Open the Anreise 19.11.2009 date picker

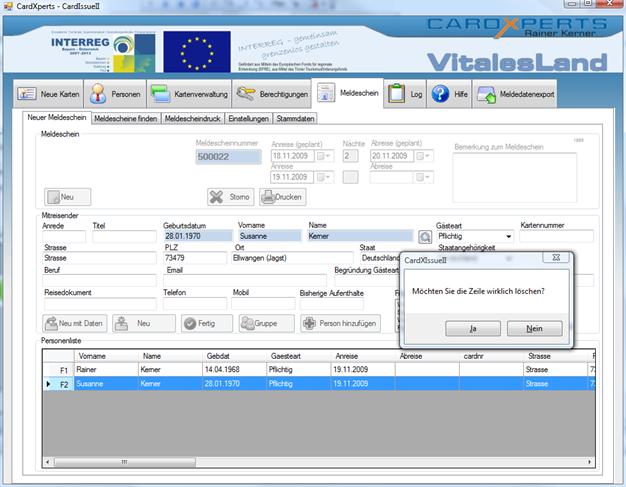[x=324, y=177]
